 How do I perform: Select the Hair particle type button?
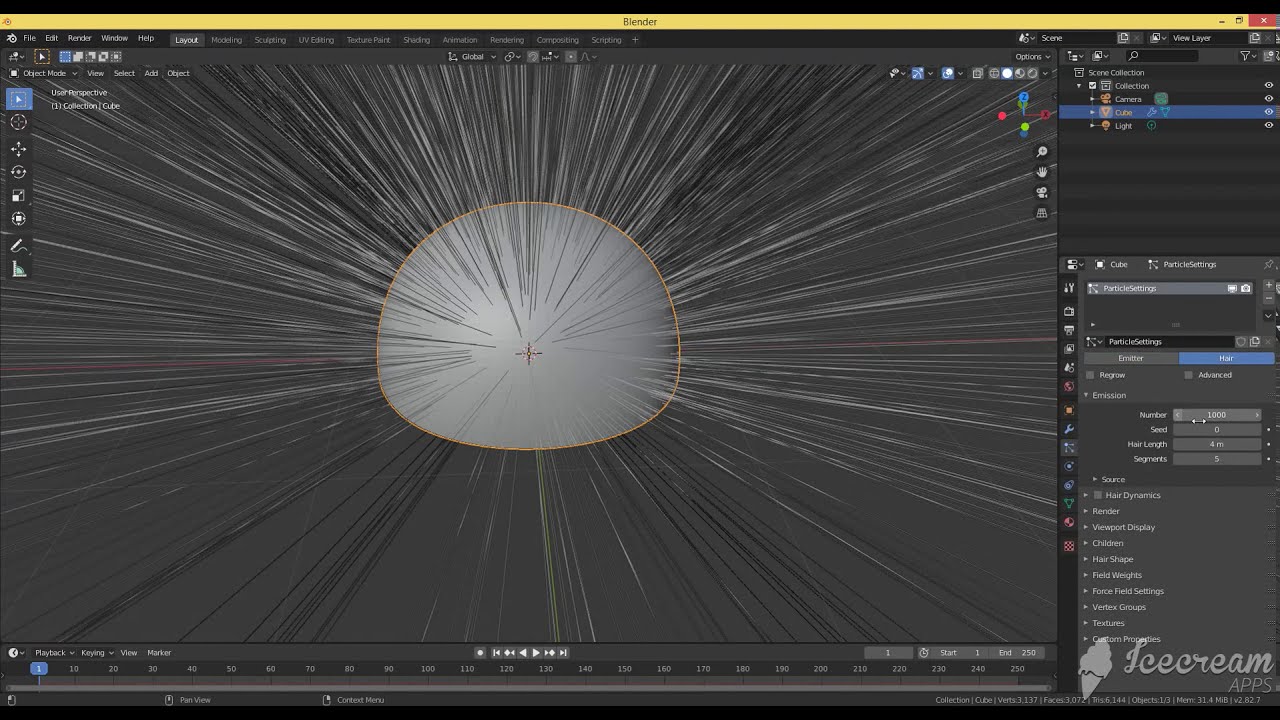(1226, 358)
